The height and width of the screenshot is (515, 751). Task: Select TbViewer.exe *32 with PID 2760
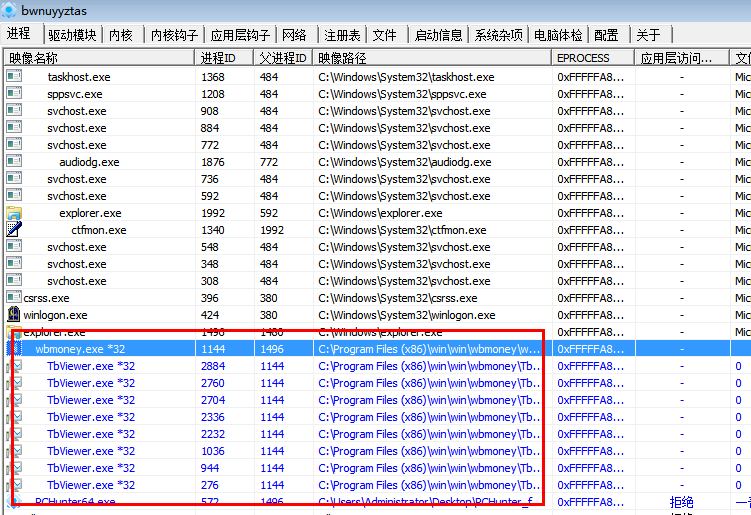pos(378,383)
